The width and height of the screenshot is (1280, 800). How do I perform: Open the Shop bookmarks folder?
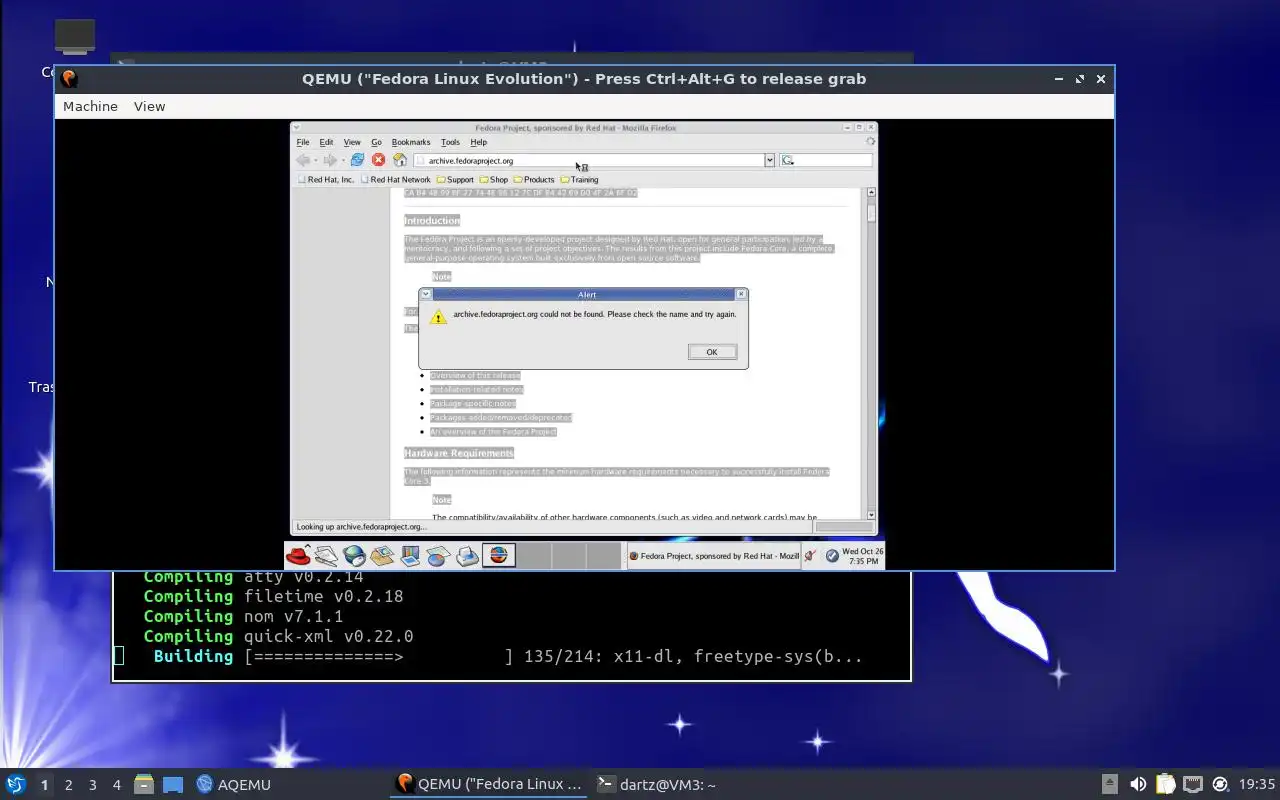(494, 180)
